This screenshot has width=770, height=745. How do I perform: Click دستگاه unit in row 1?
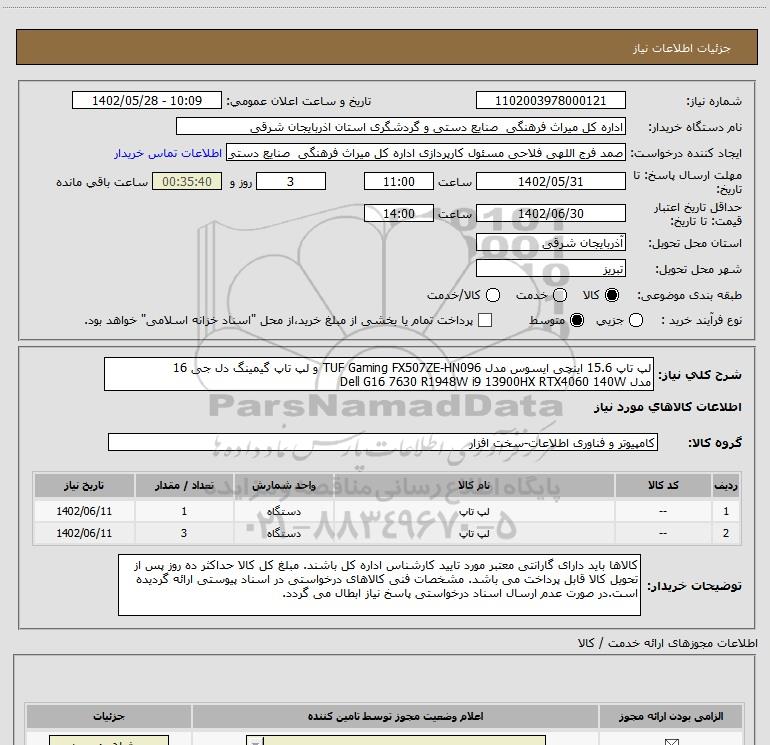[284, 512]
